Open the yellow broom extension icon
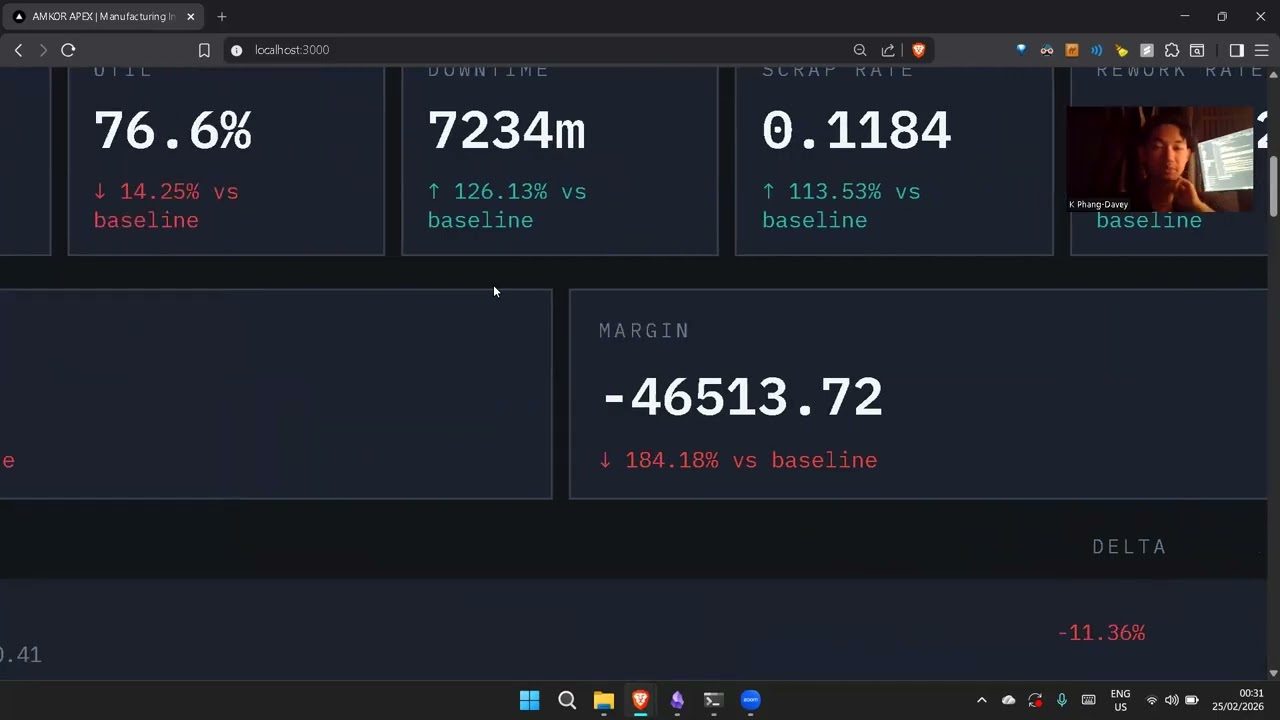The image size is (1280, 720). 1122,50
